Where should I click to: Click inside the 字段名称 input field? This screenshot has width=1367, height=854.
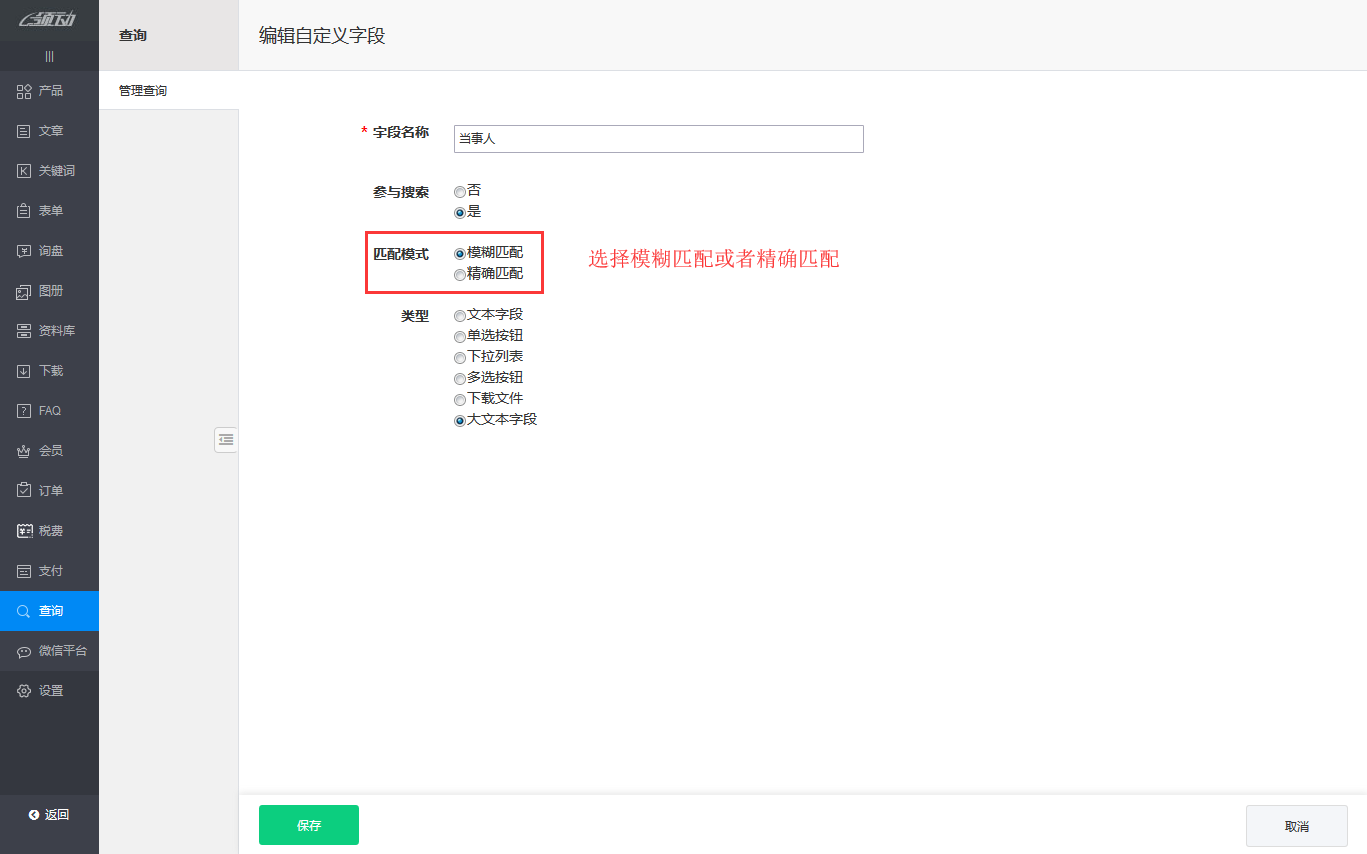[x=658, y=139]
